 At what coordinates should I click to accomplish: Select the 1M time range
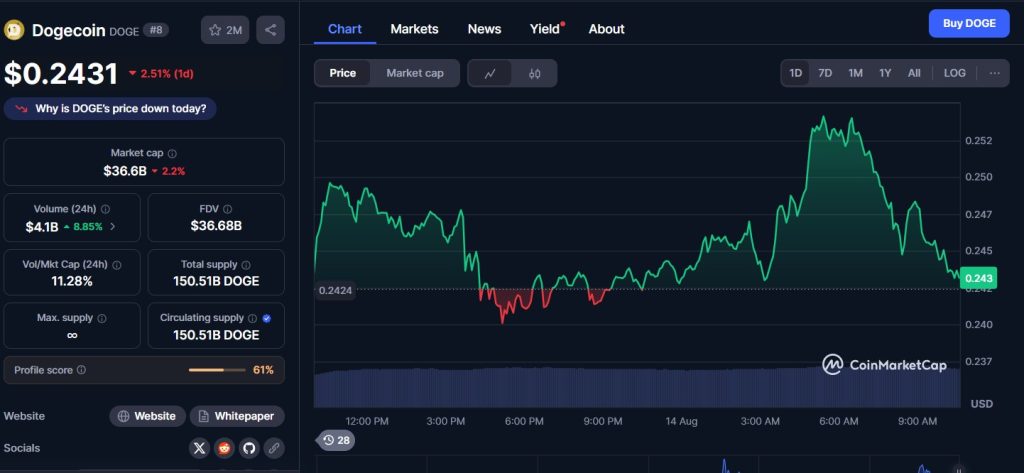856,73
